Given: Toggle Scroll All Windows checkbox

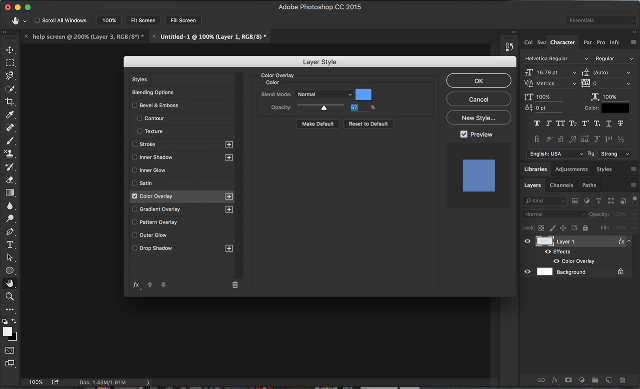Looking at the screenshot, I should pos(37,20).
